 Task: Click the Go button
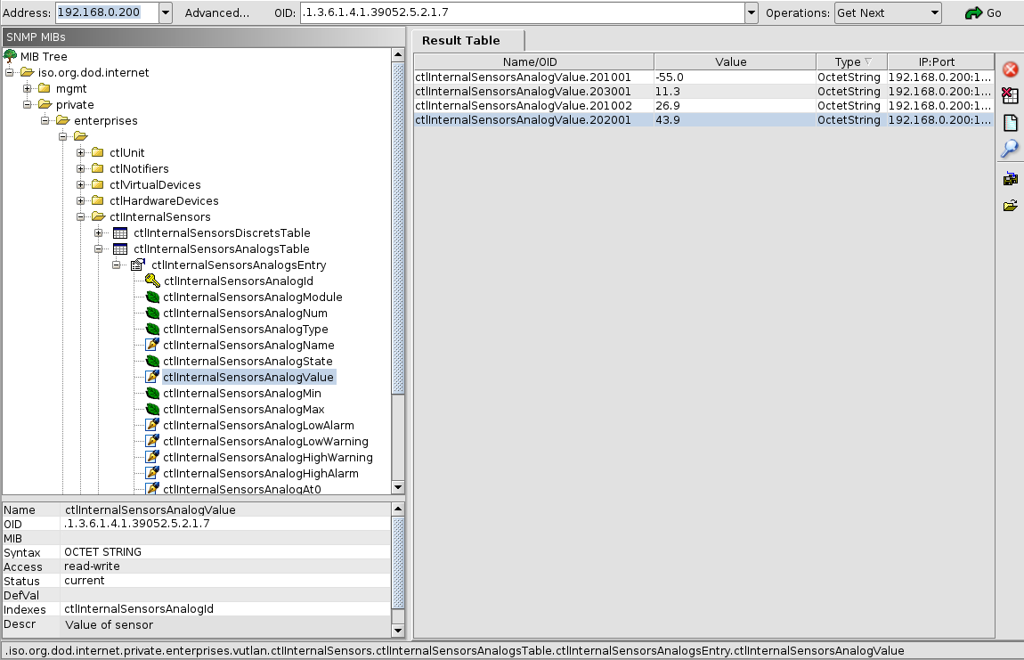click(x=985, y=13)
